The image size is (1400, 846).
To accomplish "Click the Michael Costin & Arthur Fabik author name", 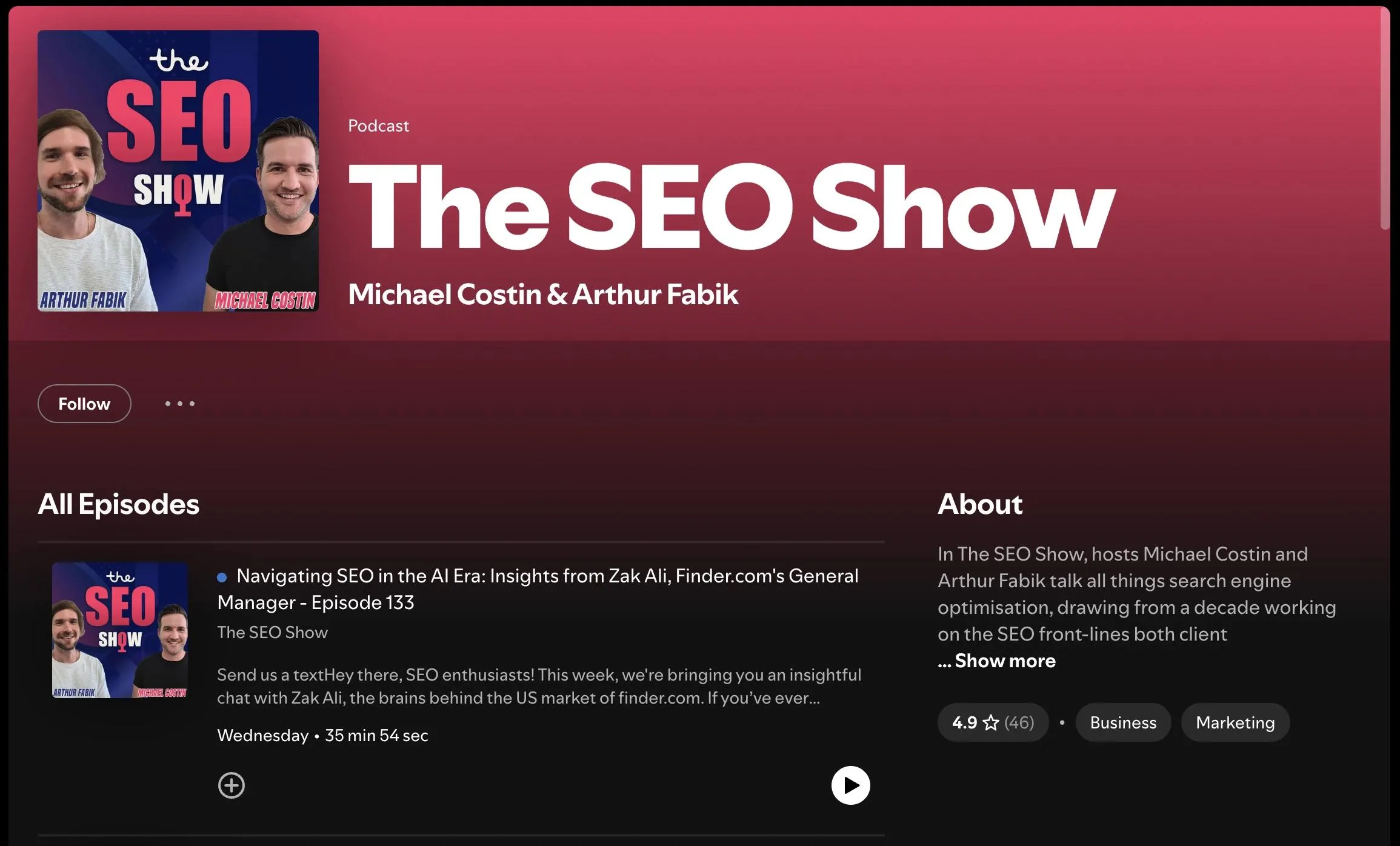I will pyautogui.click(x=543, y=295).
